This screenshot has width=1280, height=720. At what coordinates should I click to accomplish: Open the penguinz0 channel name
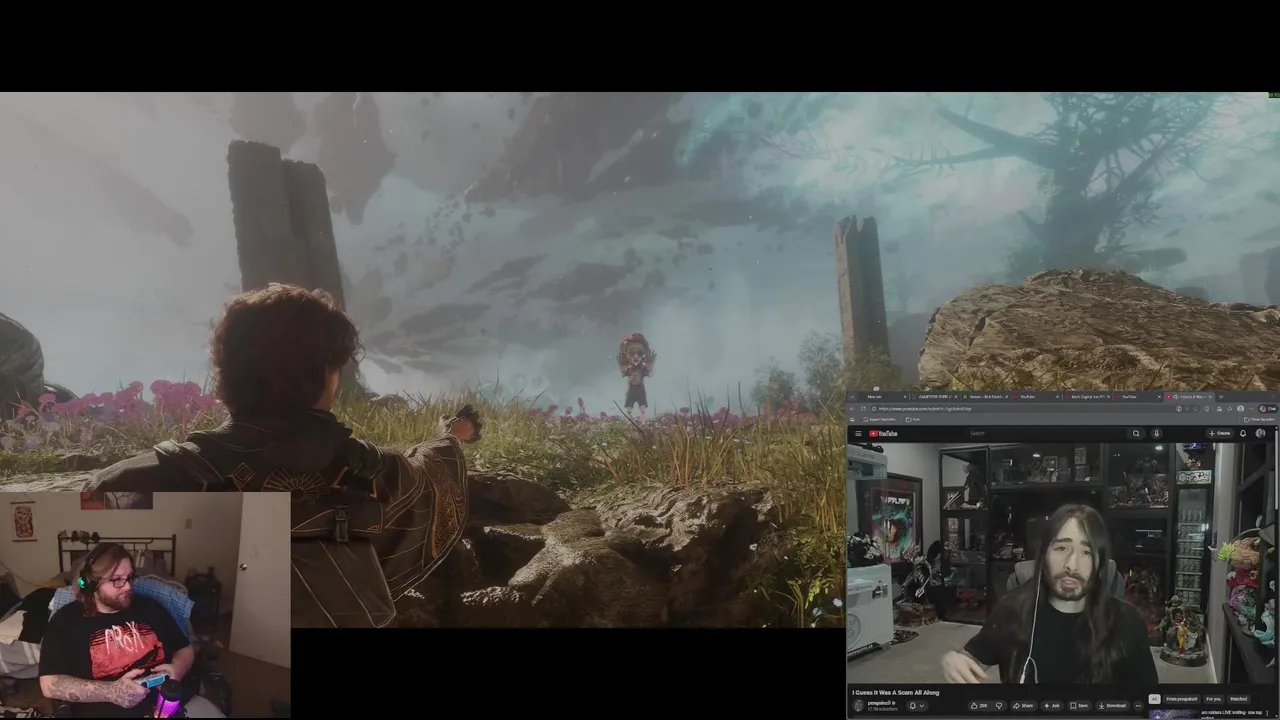pos(881,703)
